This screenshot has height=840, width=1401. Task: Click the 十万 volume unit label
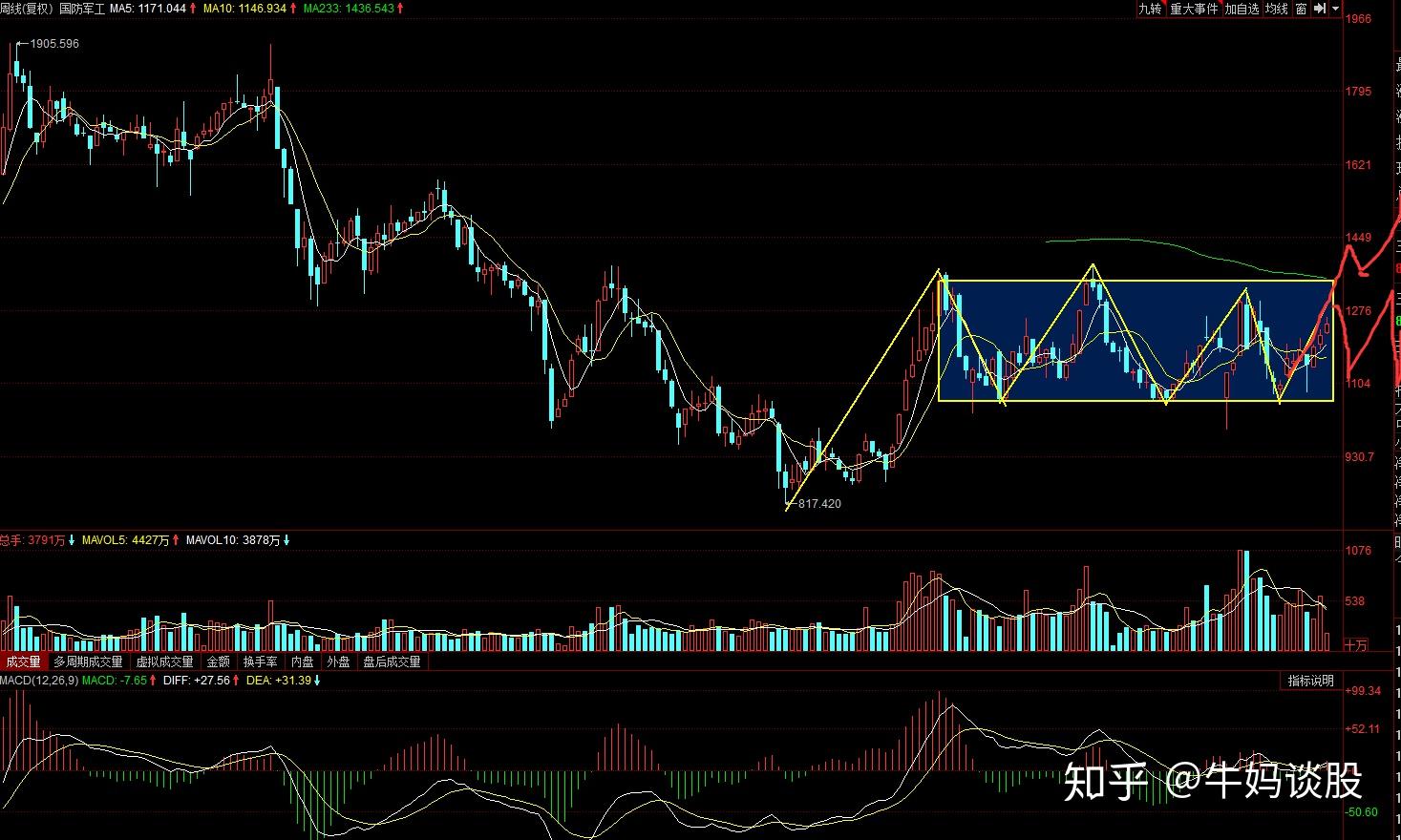pos(1356,645)
